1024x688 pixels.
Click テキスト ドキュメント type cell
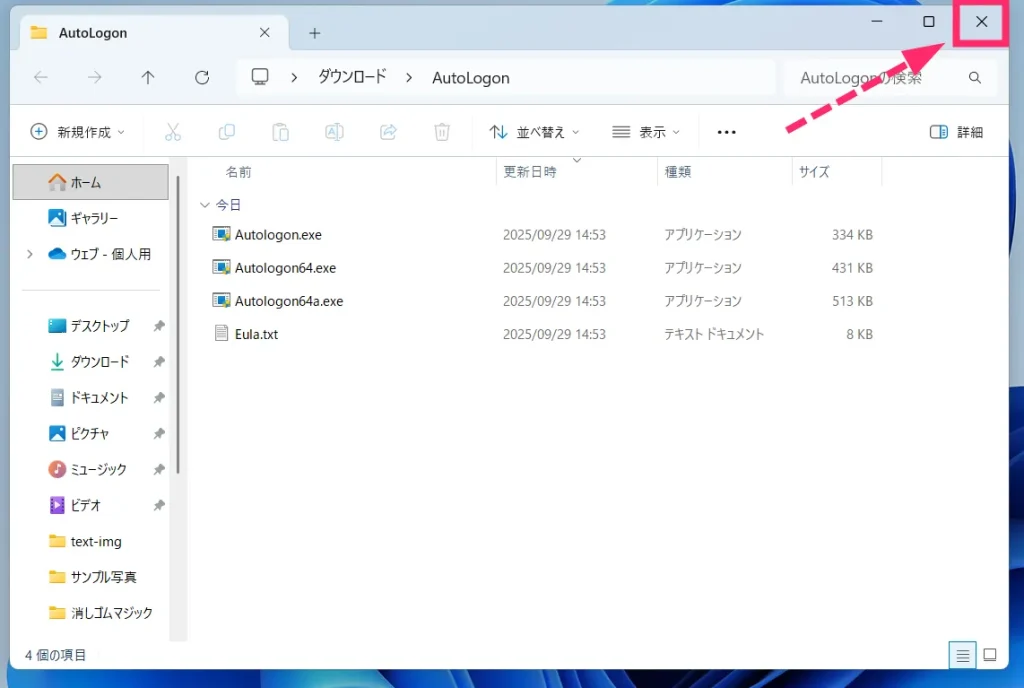(714, 334)
